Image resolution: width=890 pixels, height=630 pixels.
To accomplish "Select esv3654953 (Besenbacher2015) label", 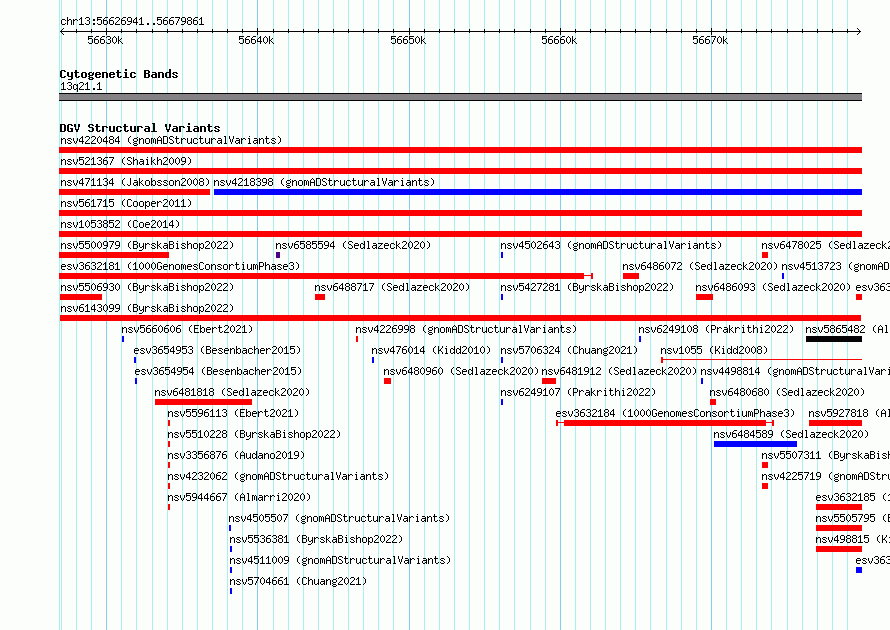I will coord(217,350).
